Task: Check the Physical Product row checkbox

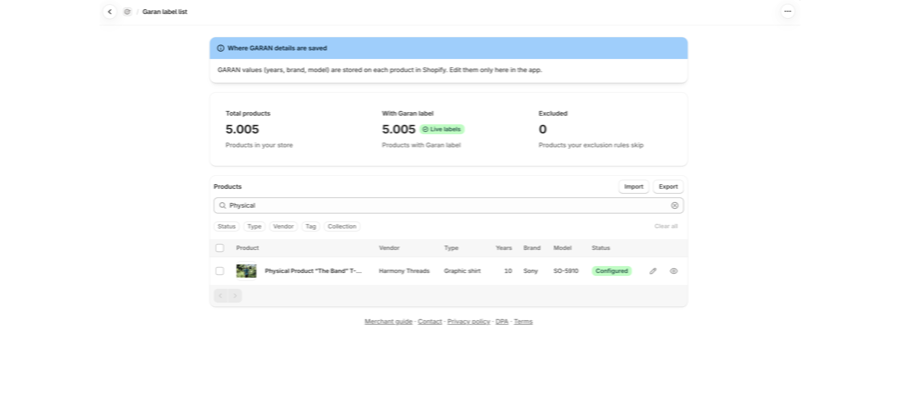Action: 220,271
